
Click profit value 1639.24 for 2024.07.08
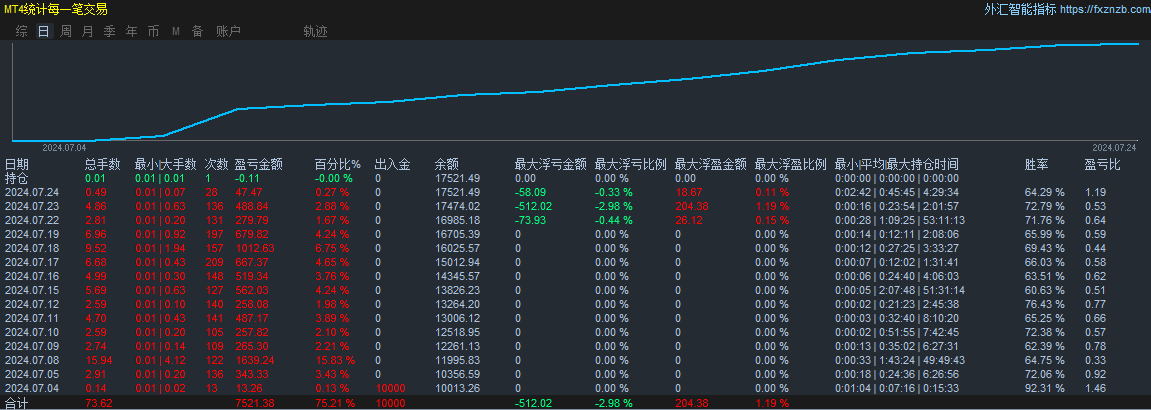[255, 360]
